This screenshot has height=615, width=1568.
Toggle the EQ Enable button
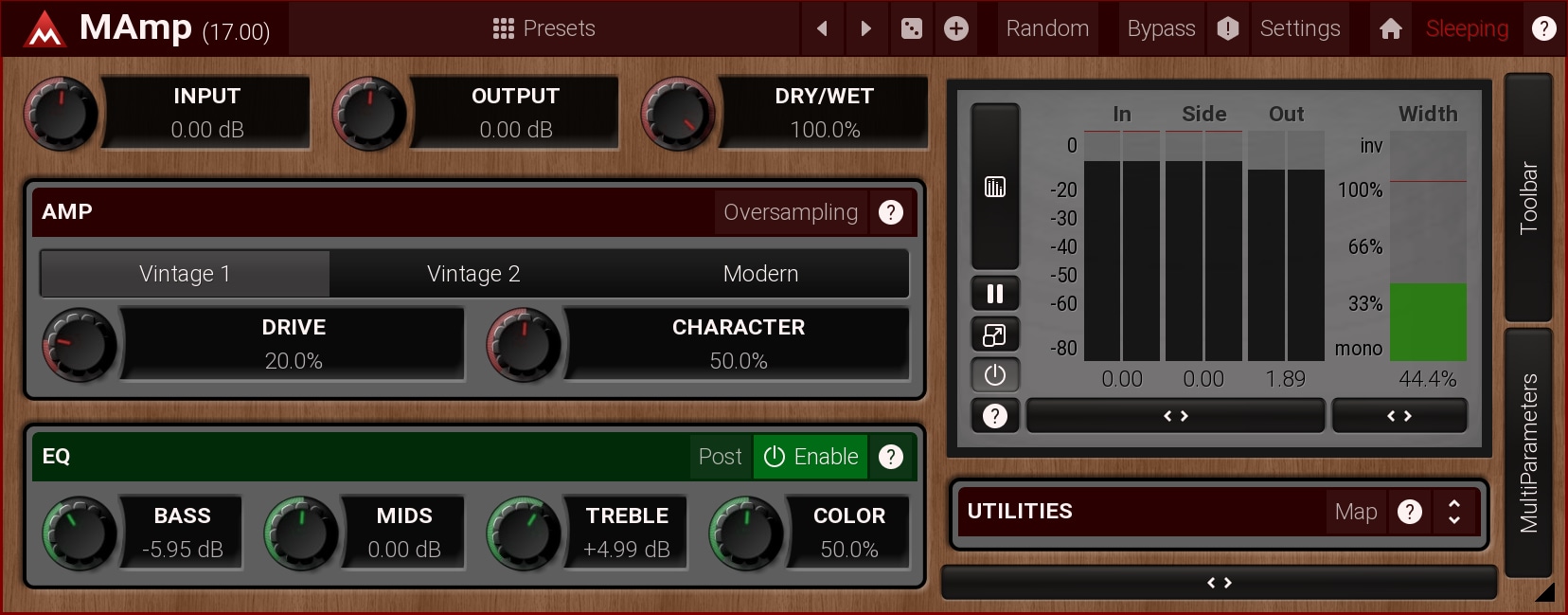(811, 457)
